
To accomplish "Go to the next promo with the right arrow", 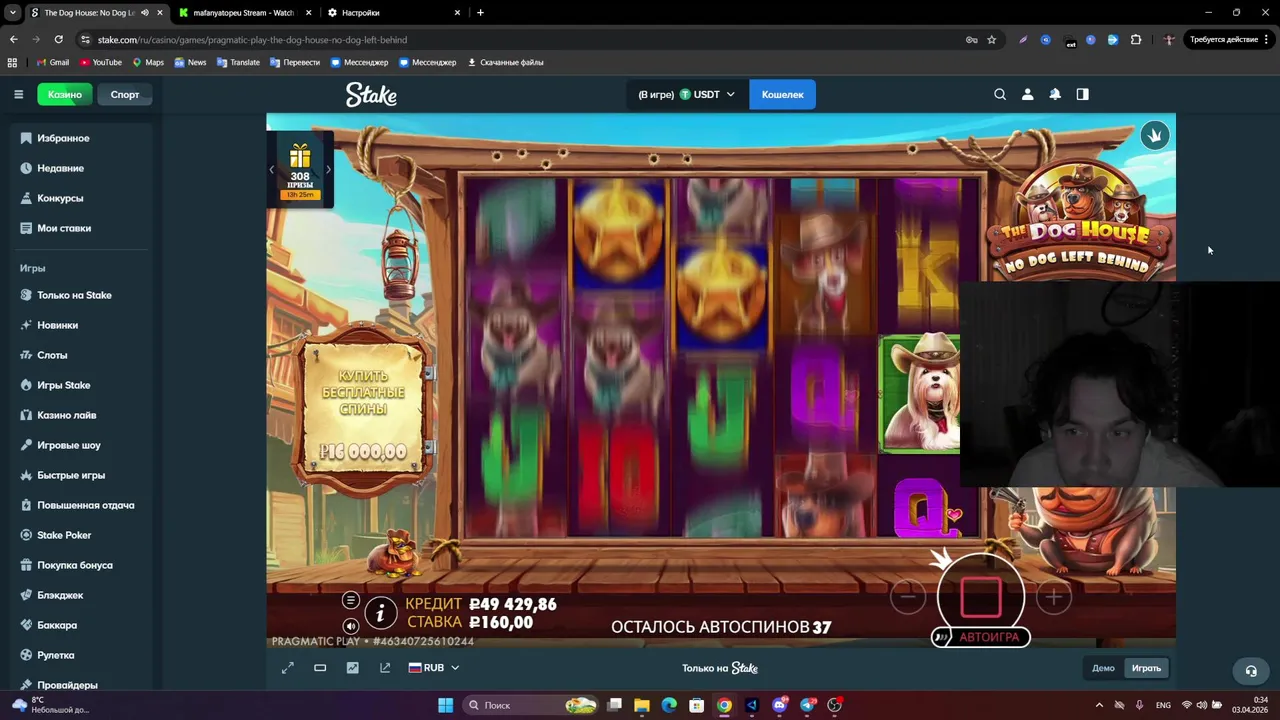I will 328,169.
